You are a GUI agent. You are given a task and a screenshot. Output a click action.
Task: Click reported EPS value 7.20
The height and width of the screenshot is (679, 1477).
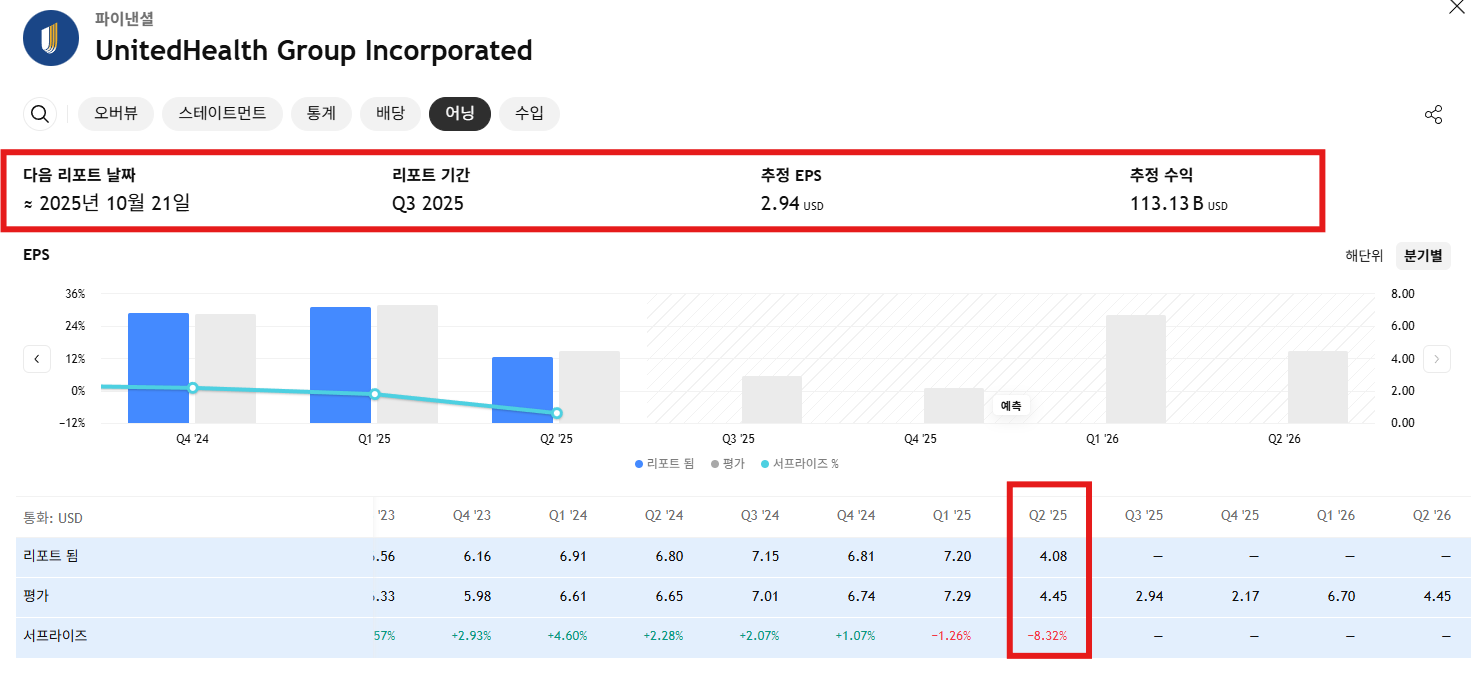pyautogui.click(x=957, y=556)
